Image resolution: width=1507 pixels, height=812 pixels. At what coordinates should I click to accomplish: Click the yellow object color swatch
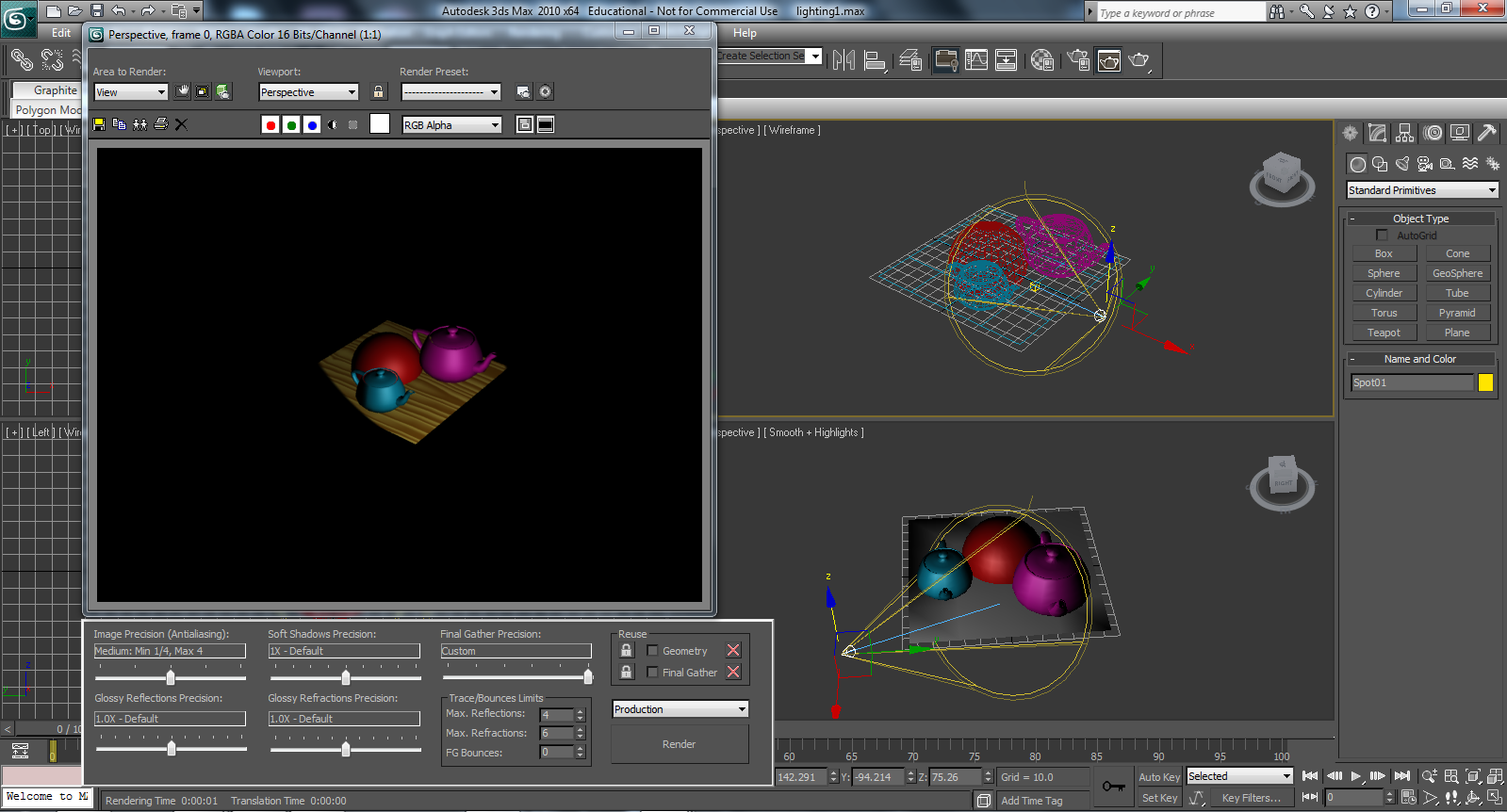pos(1485,382)
